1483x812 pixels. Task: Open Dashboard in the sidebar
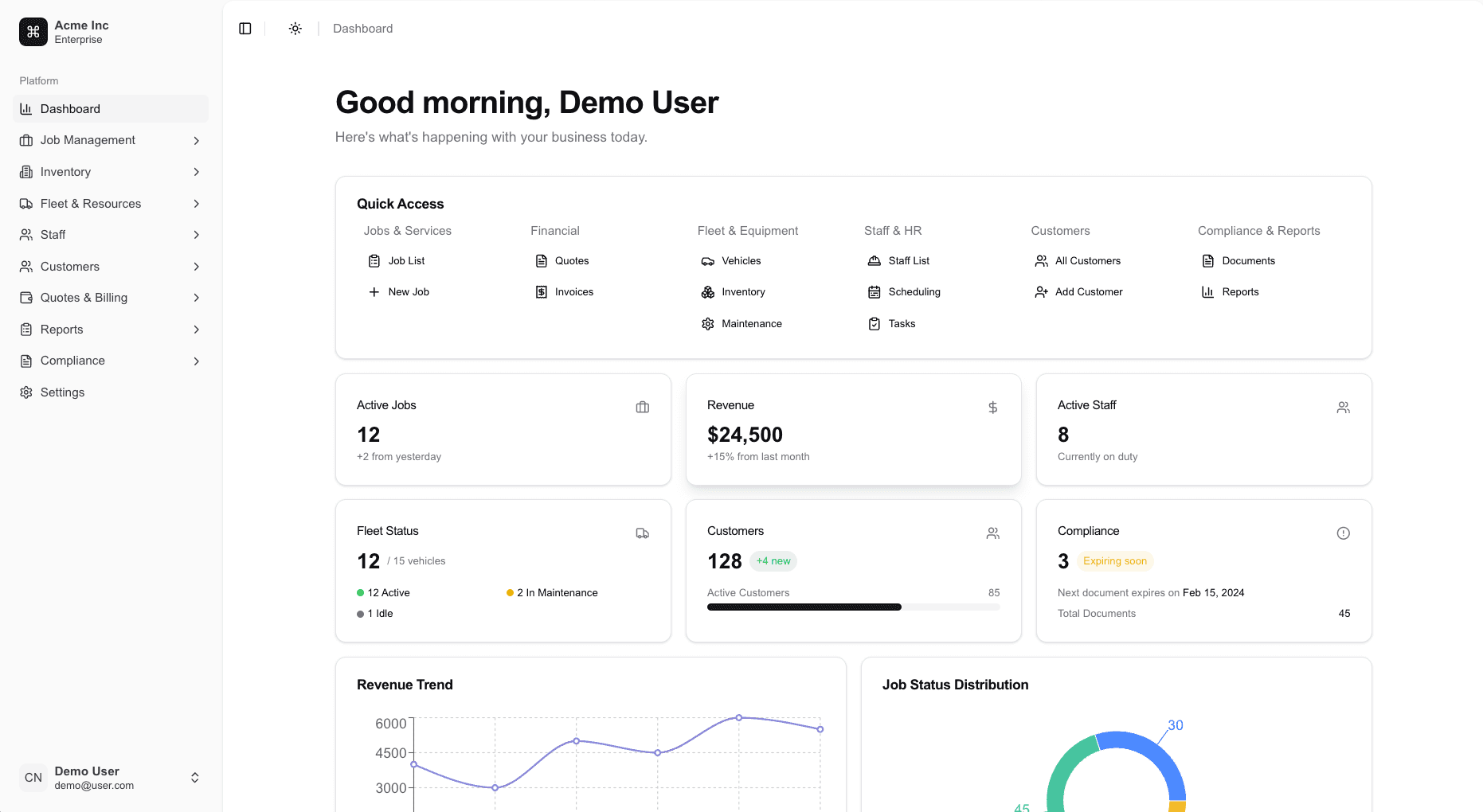[x=111, y=109]
